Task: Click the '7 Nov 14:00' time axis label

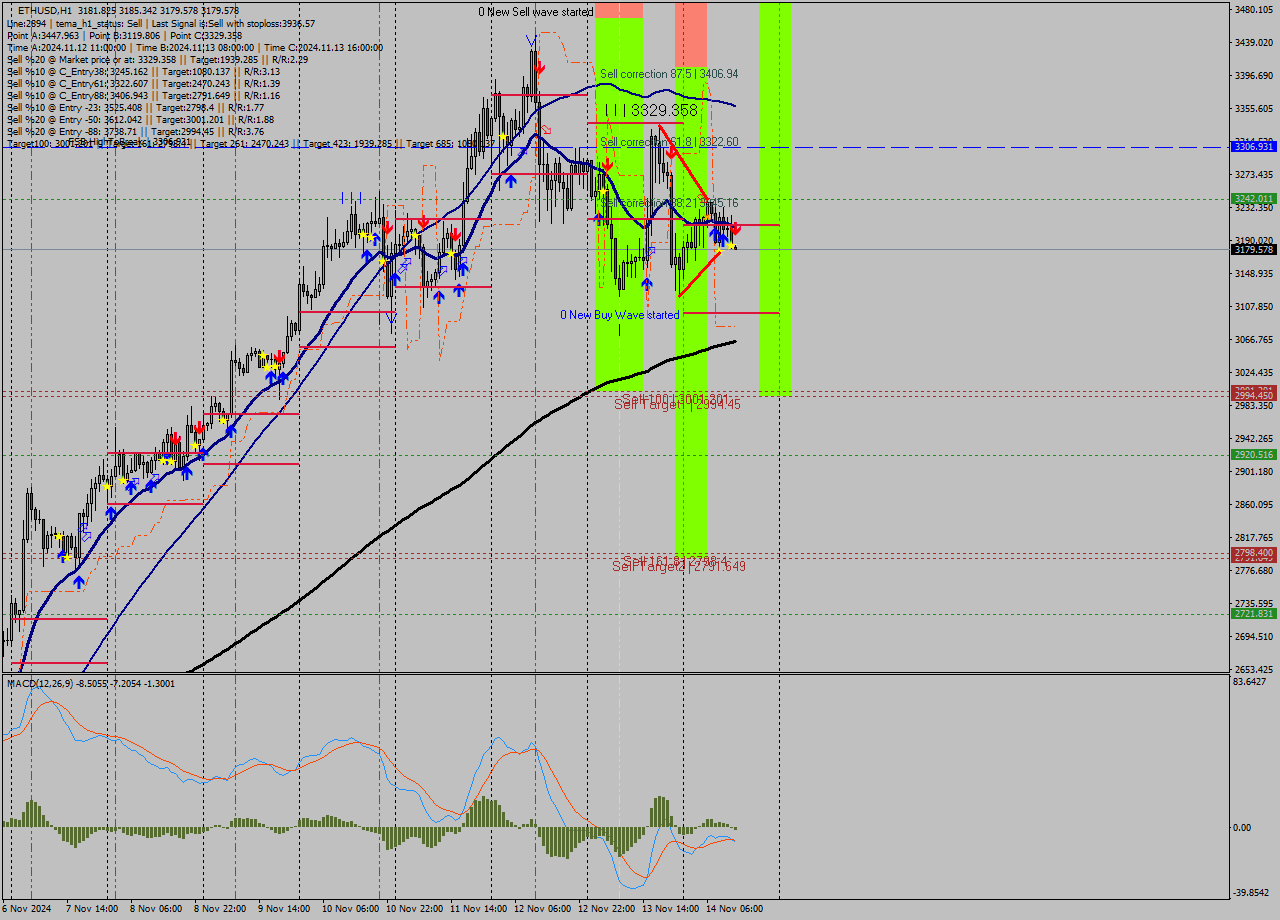Action: 92,909
